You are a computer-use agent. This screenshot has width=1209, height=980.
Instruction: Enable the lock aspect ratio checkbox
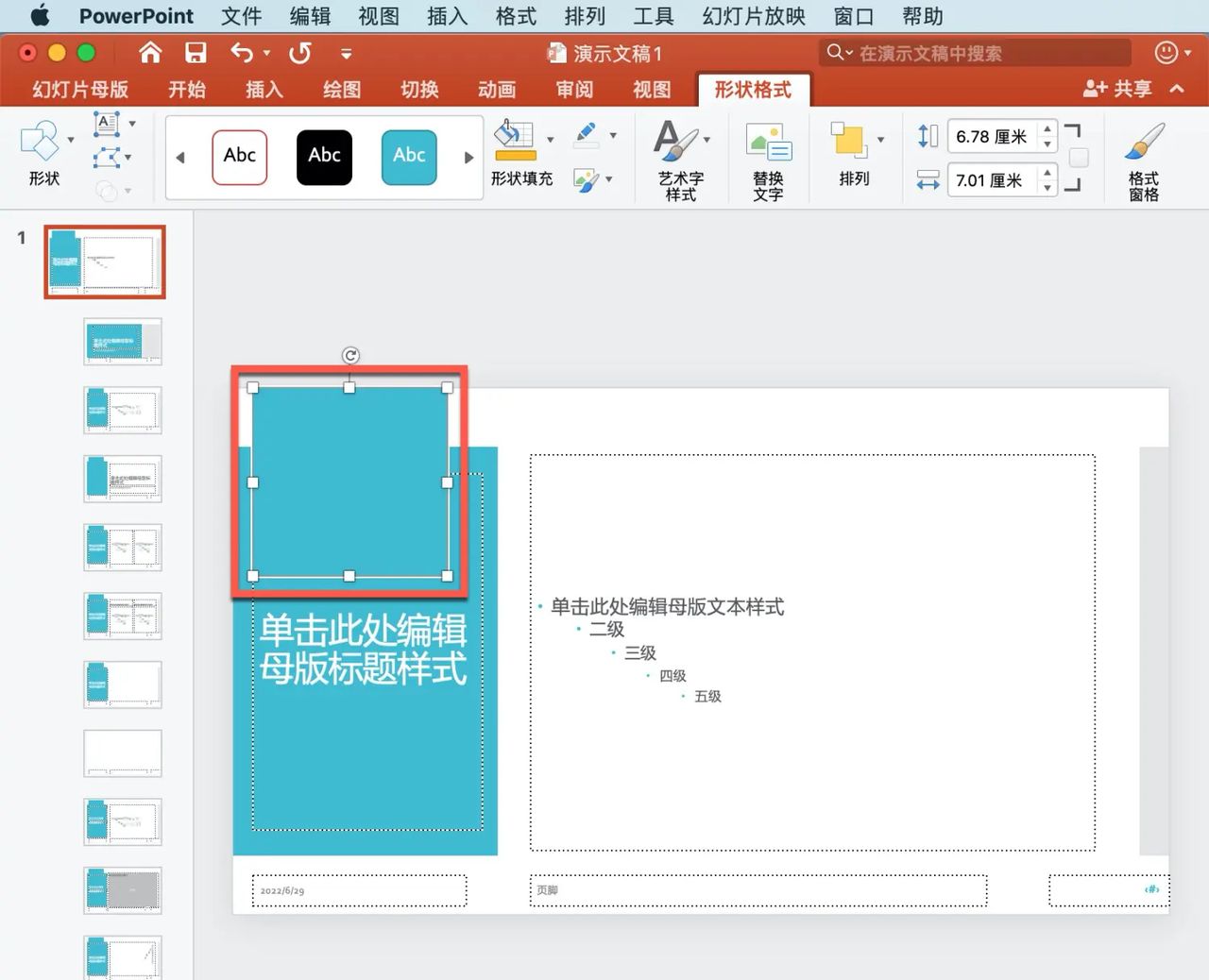[x=1079, y=158]
